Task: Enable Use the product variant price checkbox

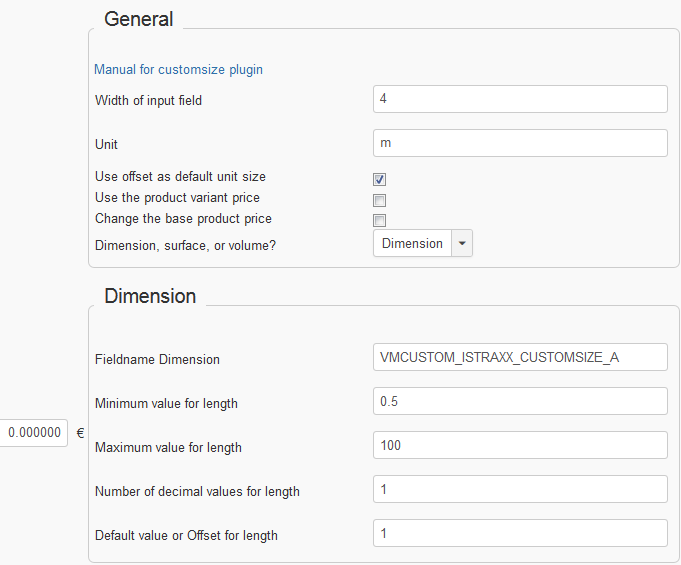Action: pos(379,200)
